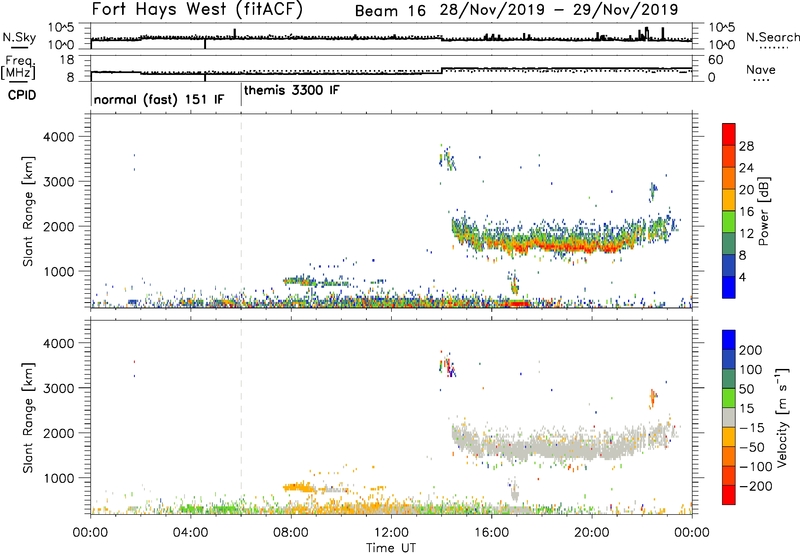Select the 'themis 3300 IF' CPID text
Viewport: 800px width, 554px height.
pos(291,90)
